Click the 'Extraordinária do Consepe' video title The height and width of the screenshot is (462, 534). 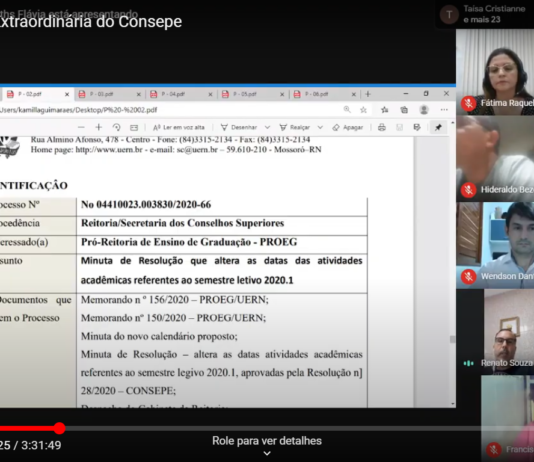pyautogui.click(x=91, y=22)
